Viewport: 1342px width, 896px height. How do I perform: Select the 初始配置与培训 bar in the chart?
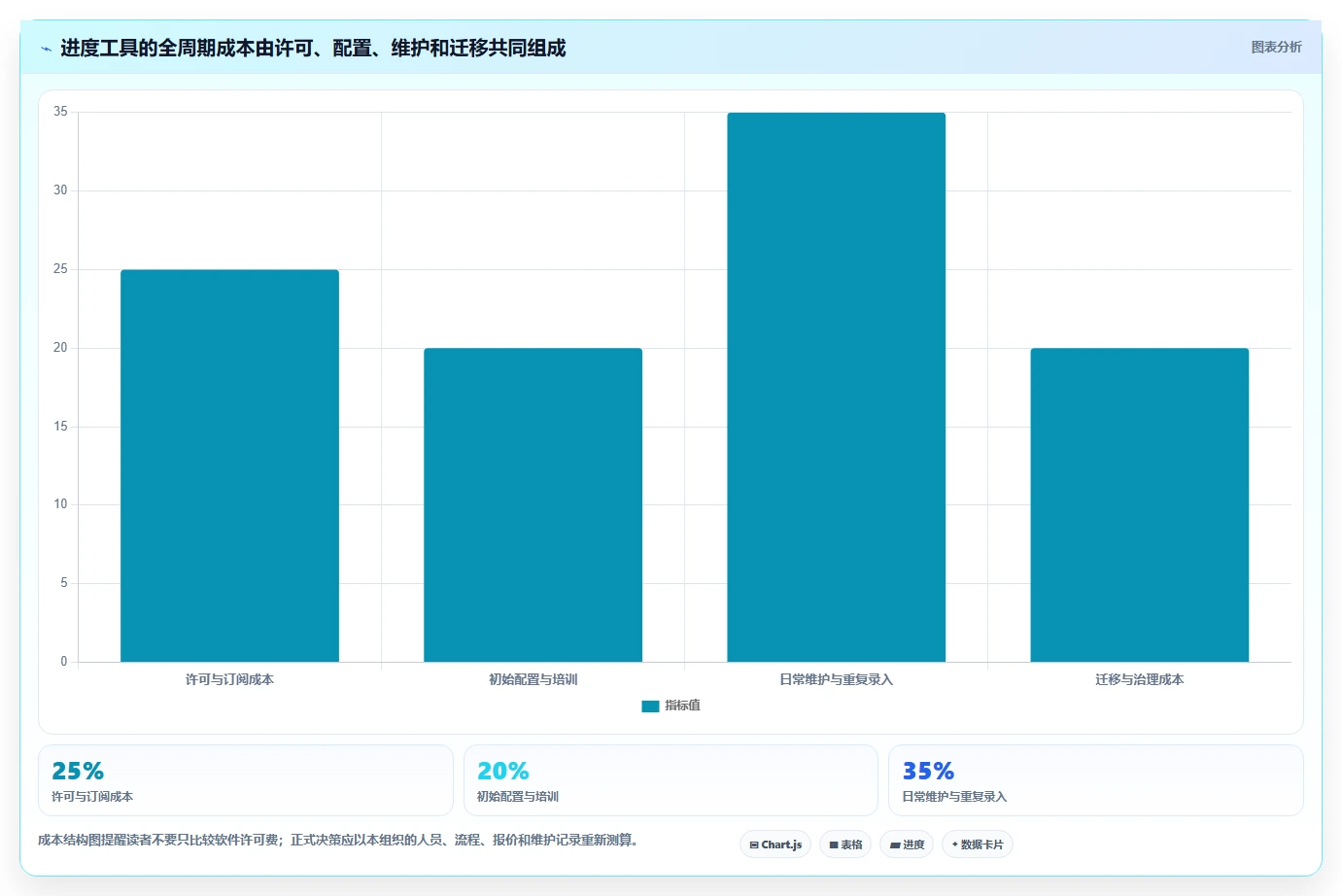[533, 505]
